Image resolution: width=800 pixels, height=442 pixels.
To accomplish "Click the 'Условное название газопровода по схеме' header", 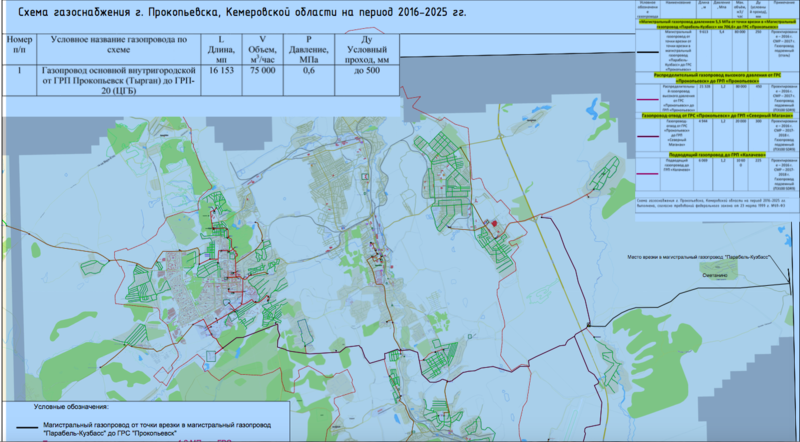I will (119, 48).
